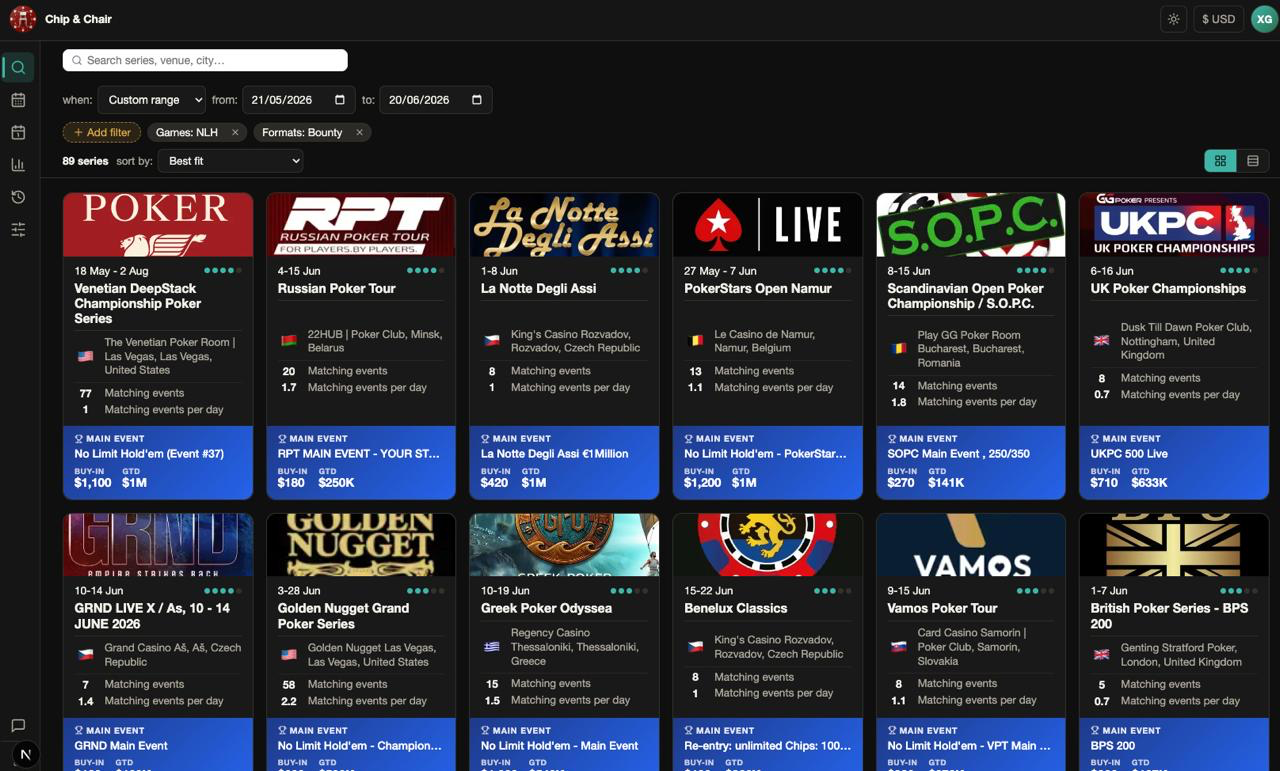
Task: Open UKPC 500 Live main event panel
Action: tap(1174, 462)
